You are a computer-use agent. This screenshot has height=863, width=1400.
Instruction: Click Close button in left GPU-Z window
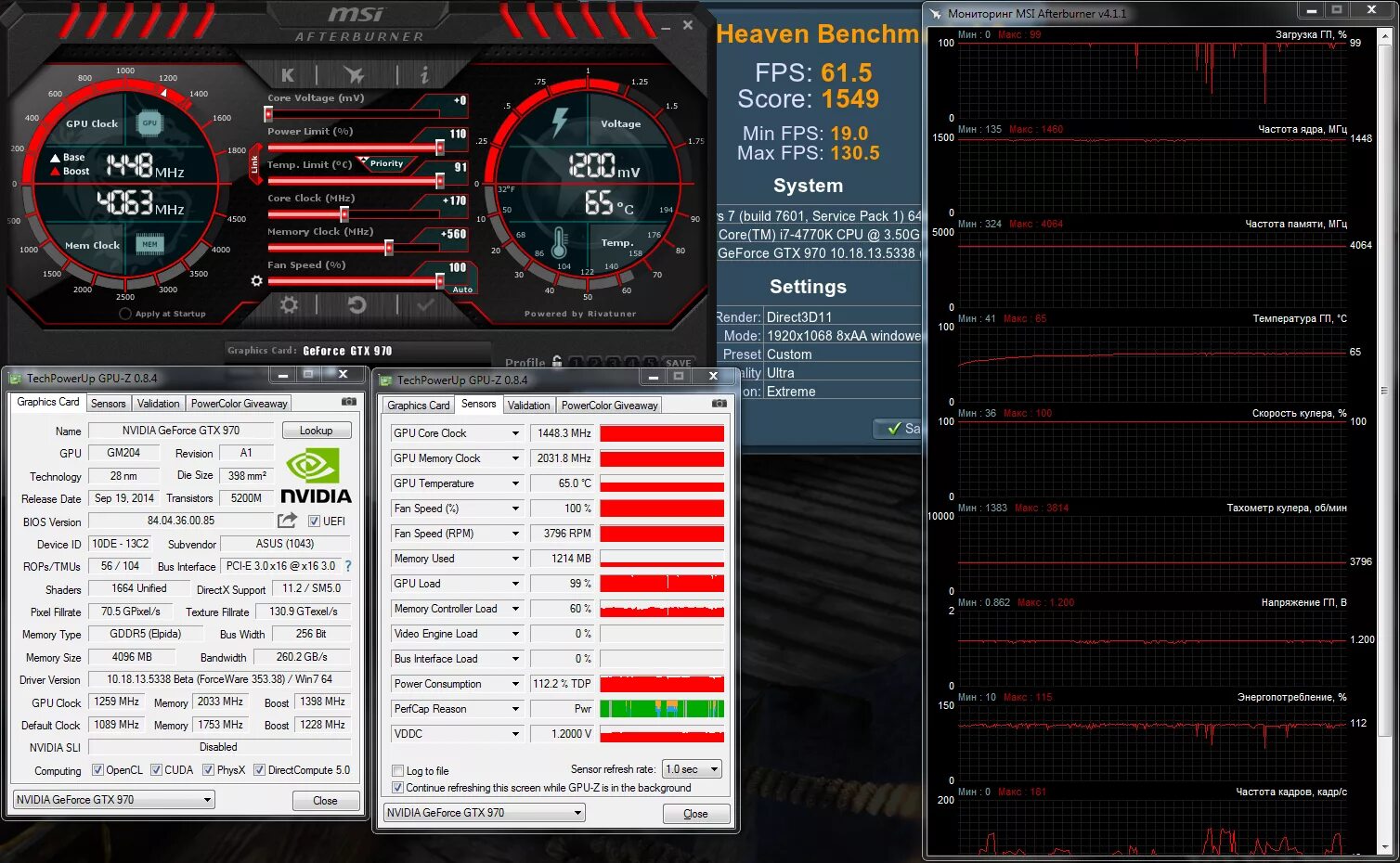click(325, 801)
